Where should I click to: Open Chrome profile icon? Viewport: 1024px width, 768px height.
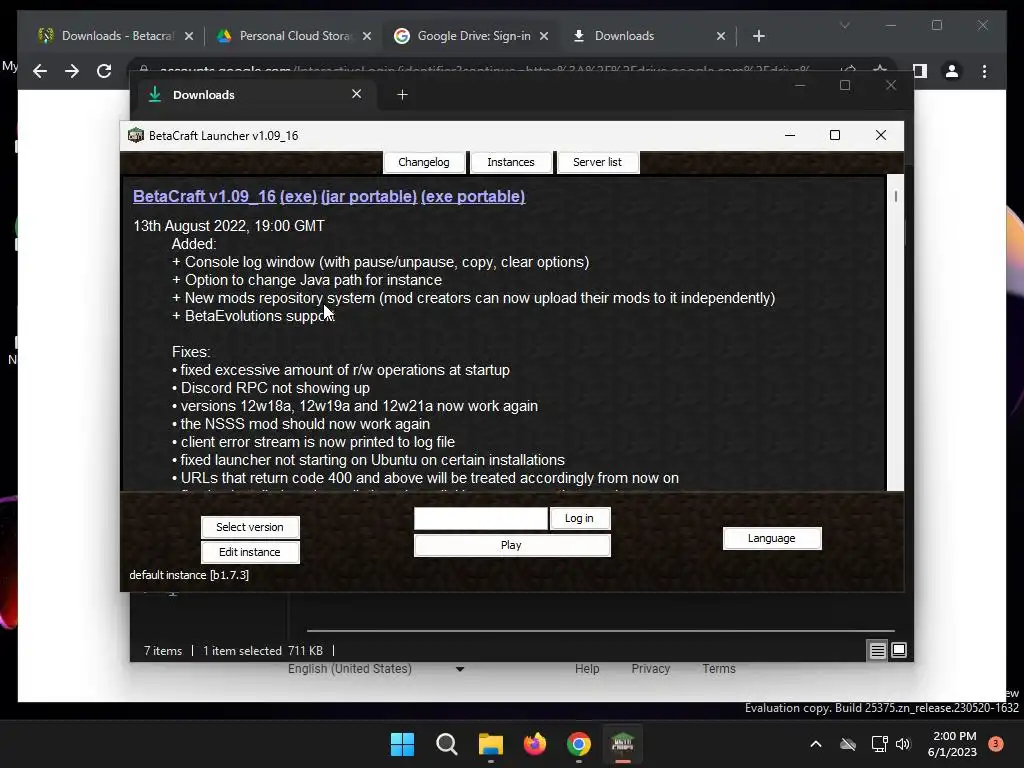pos(952,71)
